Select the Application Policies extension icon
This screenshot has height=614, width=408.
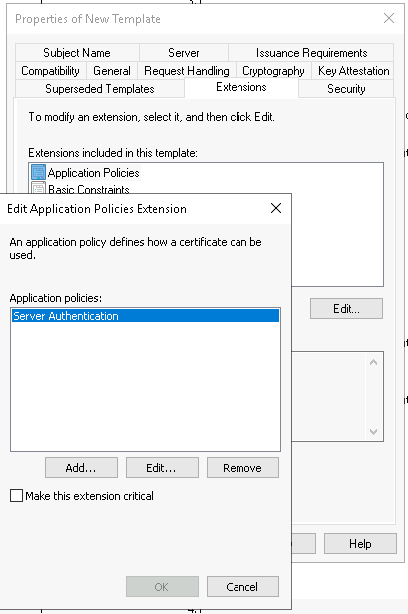(38, 172)
